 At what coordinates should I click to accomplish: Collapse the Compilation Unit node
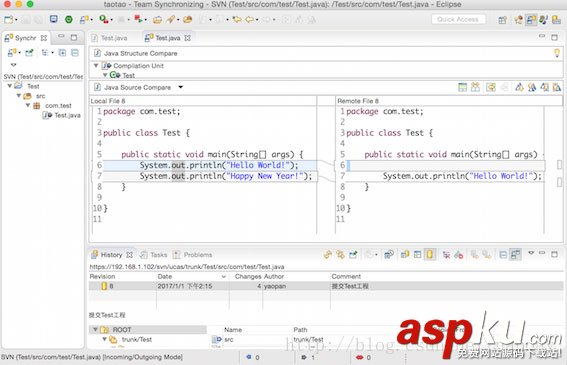(x=96, y=65)
